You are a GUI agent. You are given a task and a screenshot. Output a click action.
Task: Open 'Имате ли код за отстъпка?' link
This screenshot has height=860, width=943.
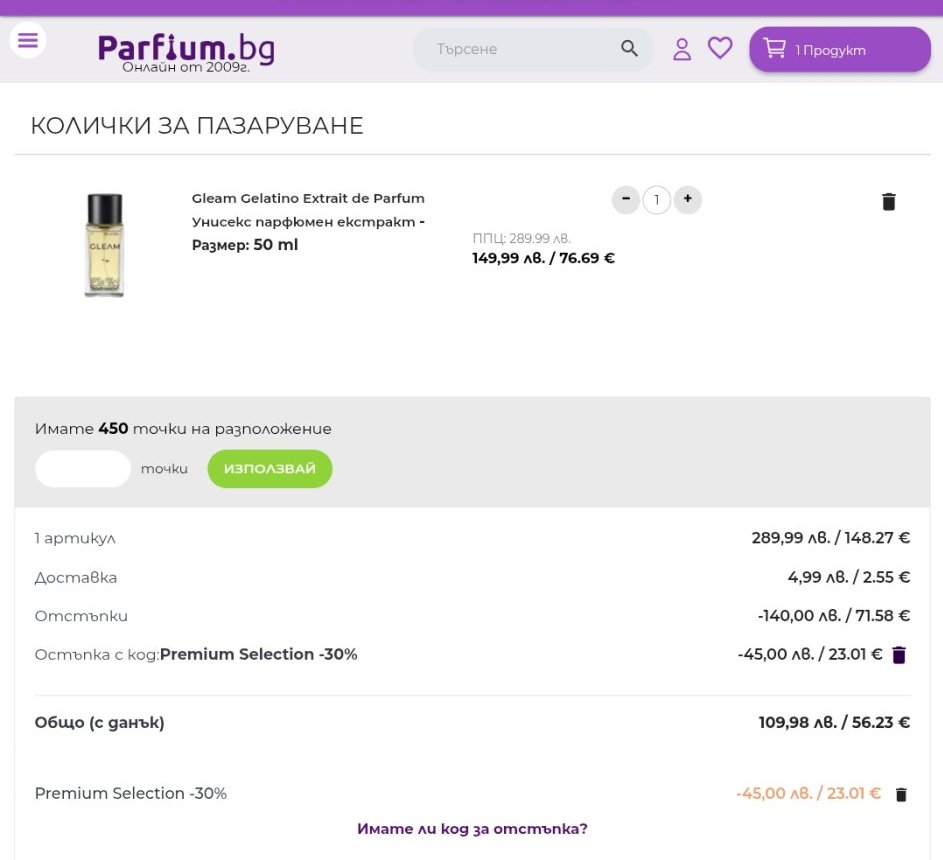pyautogui.click(x=472, y=829)
